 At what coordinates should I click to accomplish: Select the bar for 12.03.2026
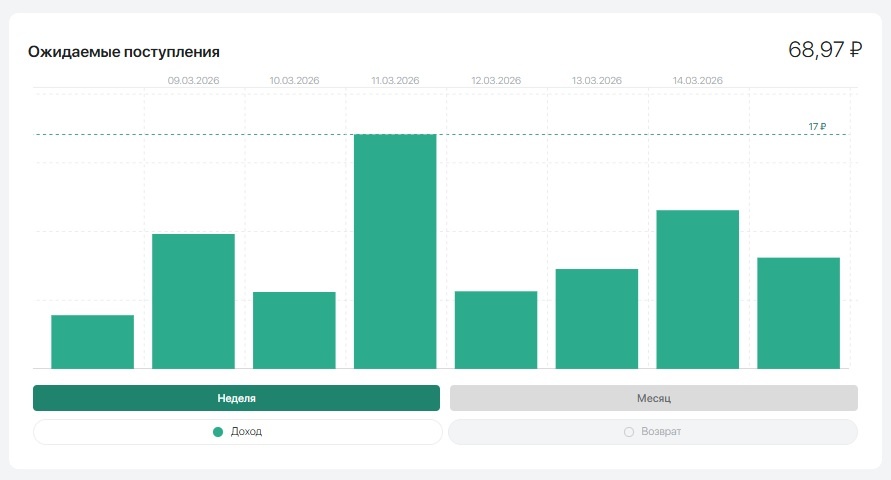496,330
